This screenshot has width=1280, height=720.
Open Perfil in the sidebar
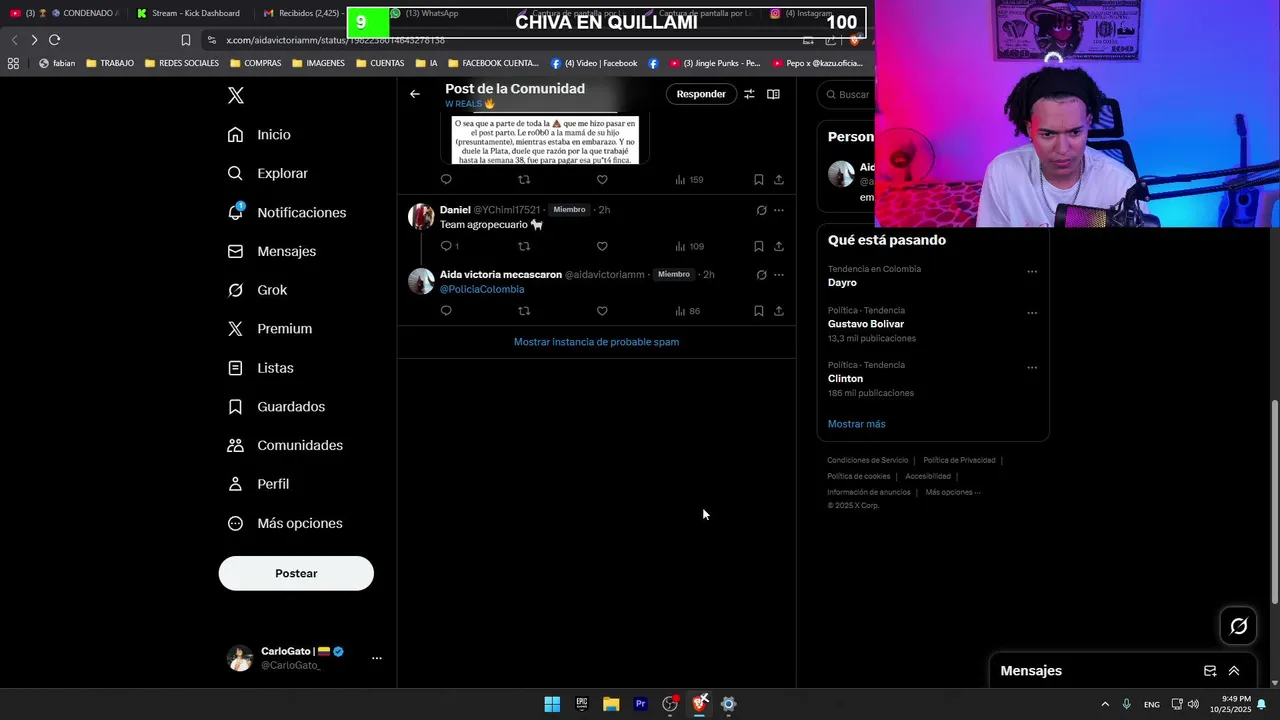(x=258, y=484)
